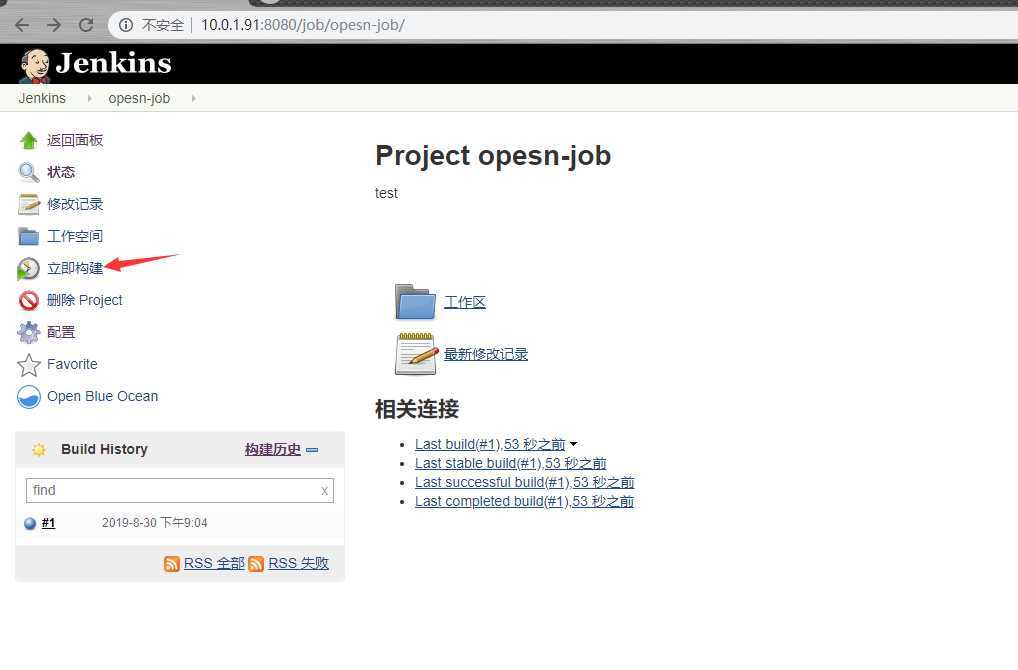The image size is (1018, 670).
Task: Open 状态 sidebar link
Action: point(61,172)
